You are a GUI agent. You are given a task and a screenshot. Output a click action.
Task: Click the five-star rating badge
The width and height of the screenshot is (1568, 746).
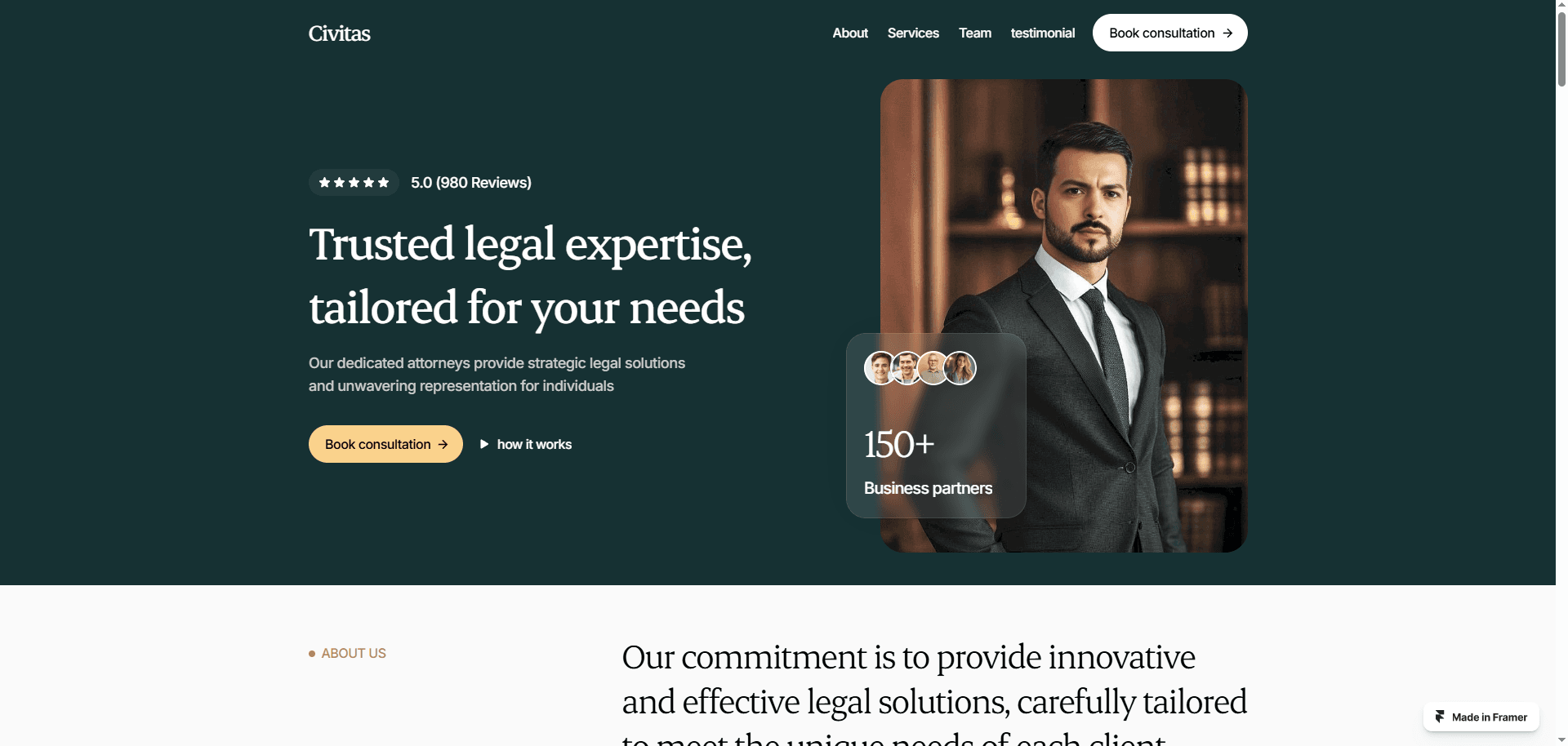coord(354,182)
